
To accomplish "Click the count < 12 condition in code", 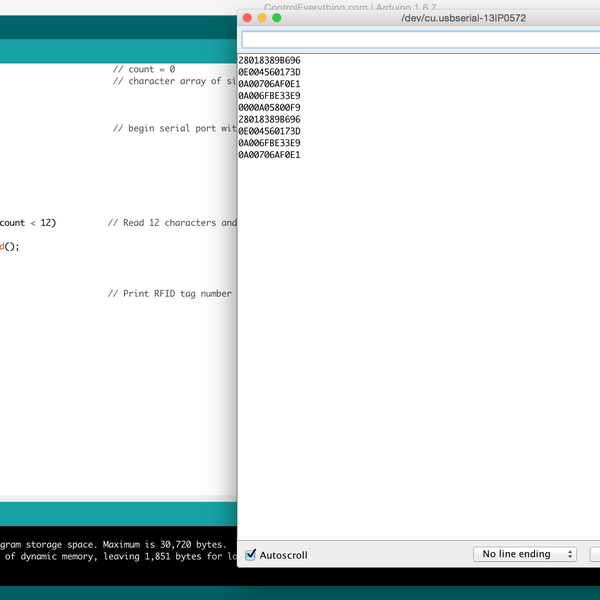I will click(28, 223).
